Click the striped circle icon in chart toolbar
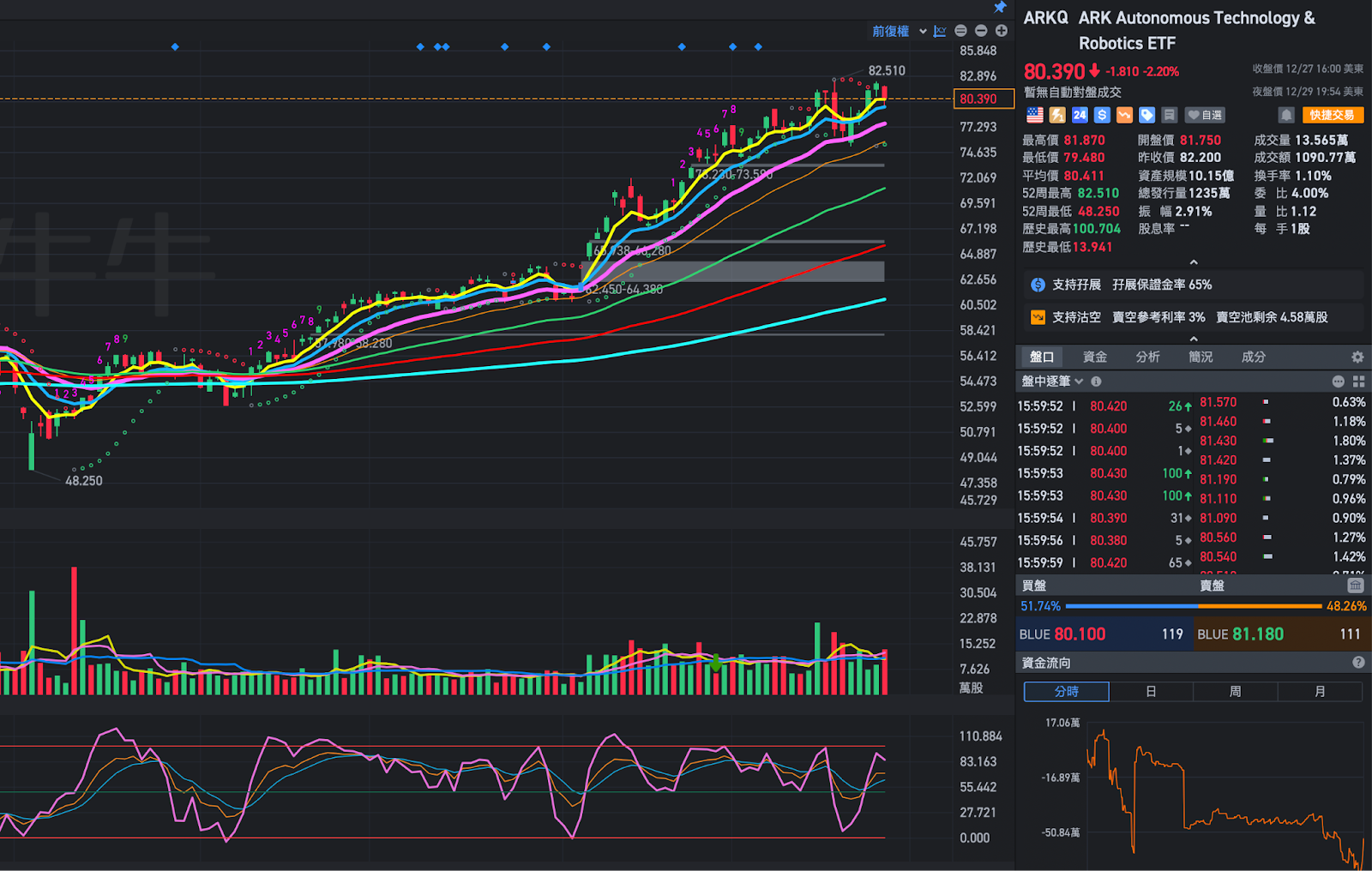Screen dimensions: 1372x871 [x=960, y=31]
